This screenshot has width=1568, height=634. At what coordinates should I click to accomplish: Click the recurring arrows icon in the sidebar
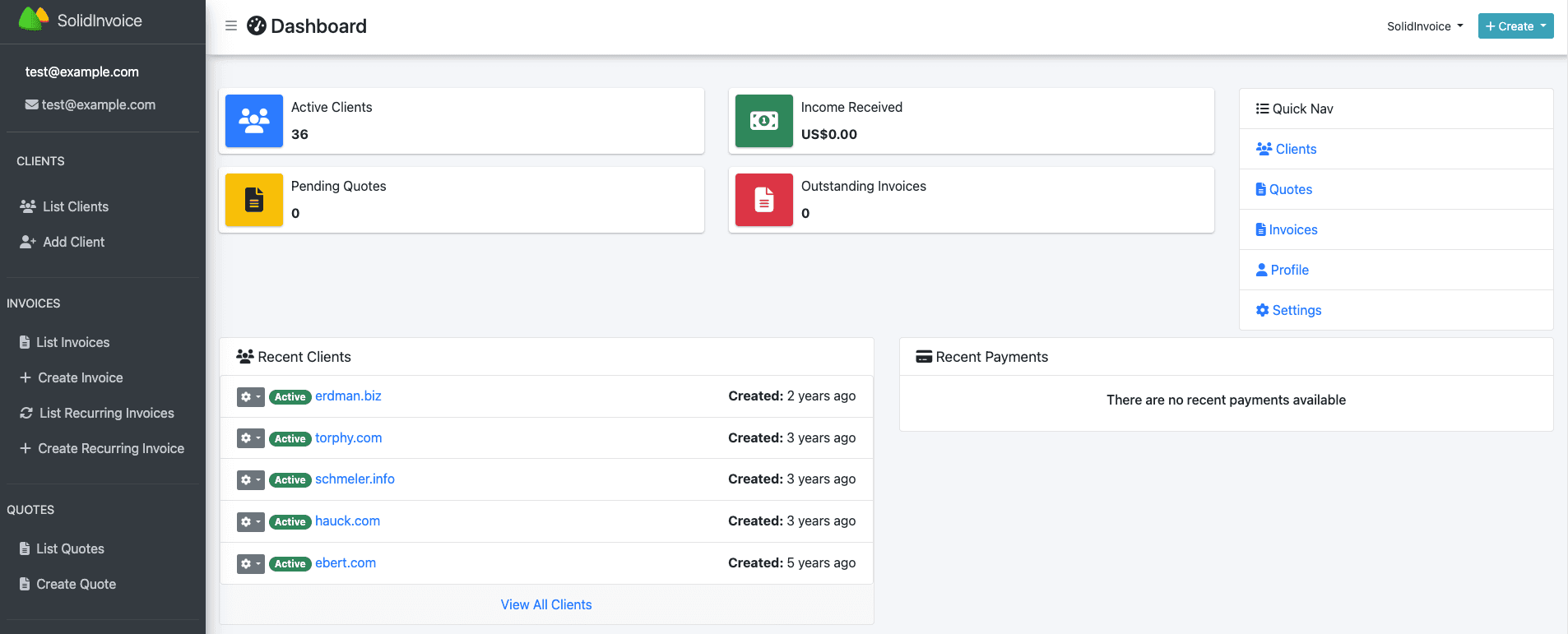click(x=26, y=413)
